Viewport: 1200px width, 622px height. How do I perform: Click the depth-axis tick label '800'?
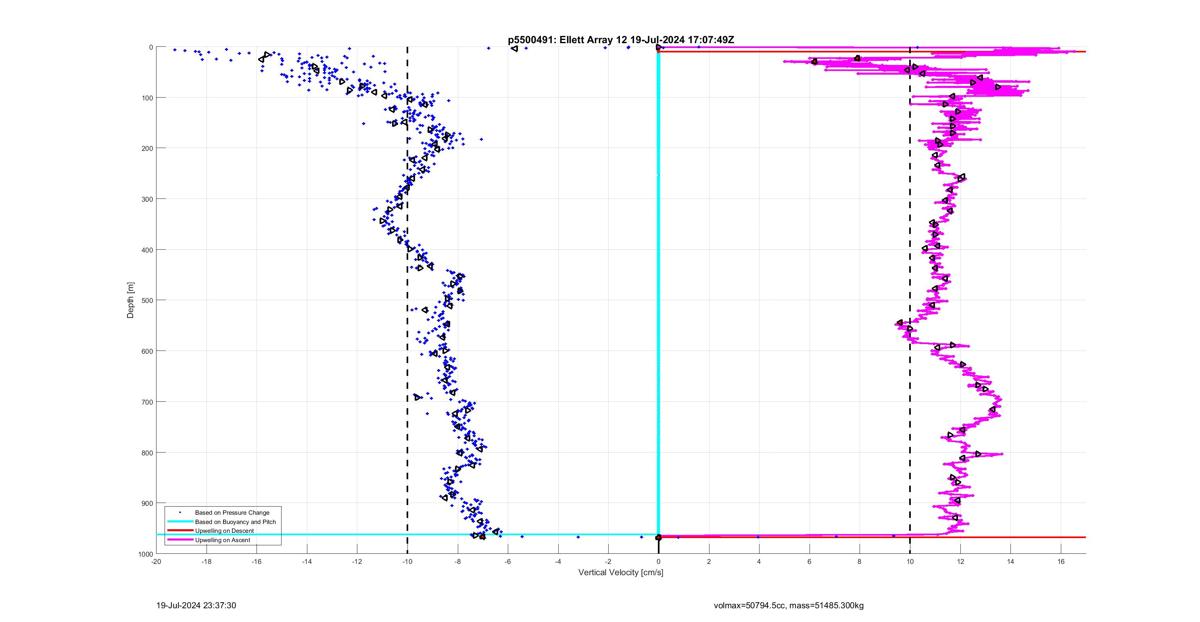click(146, 452)
